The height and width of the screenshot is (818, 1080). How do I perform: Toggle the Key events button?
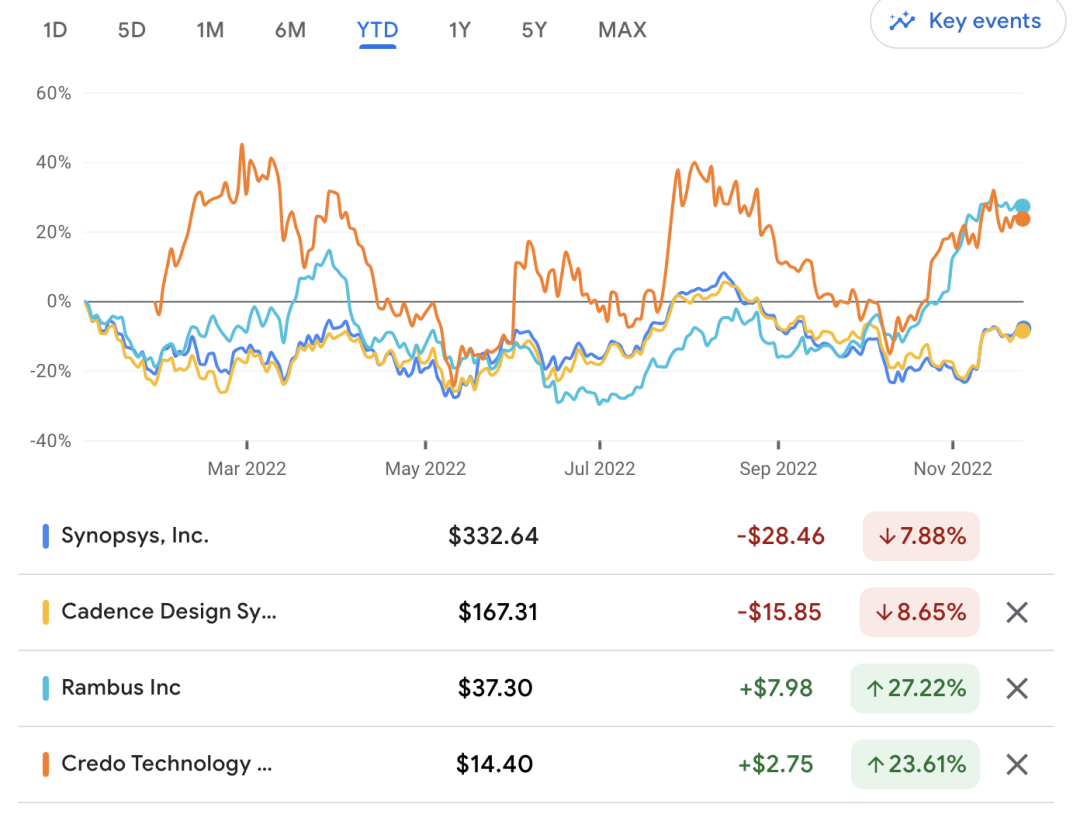tap(968, 22)
